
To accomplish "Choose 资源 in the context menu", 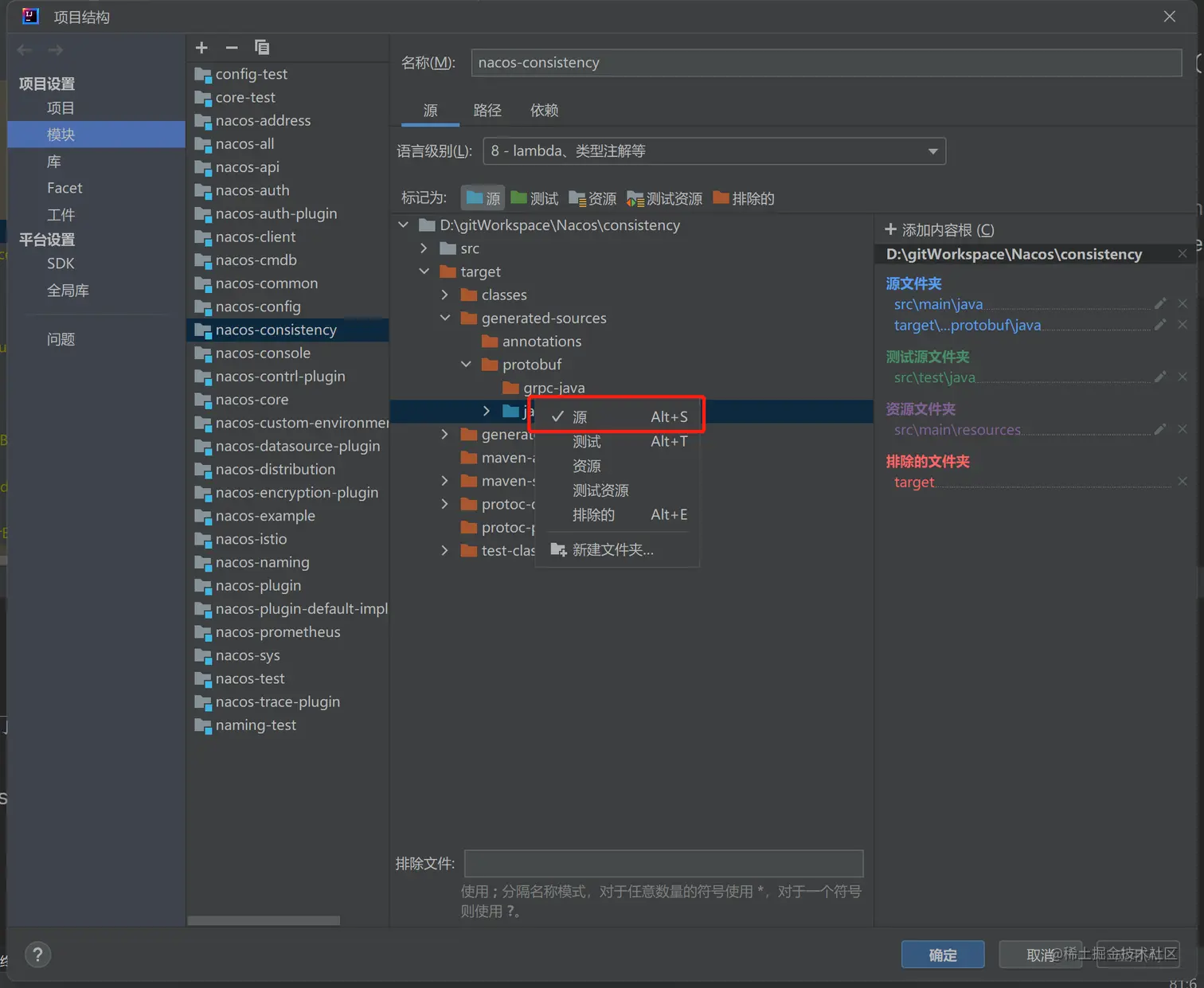I will coord(618,466).
